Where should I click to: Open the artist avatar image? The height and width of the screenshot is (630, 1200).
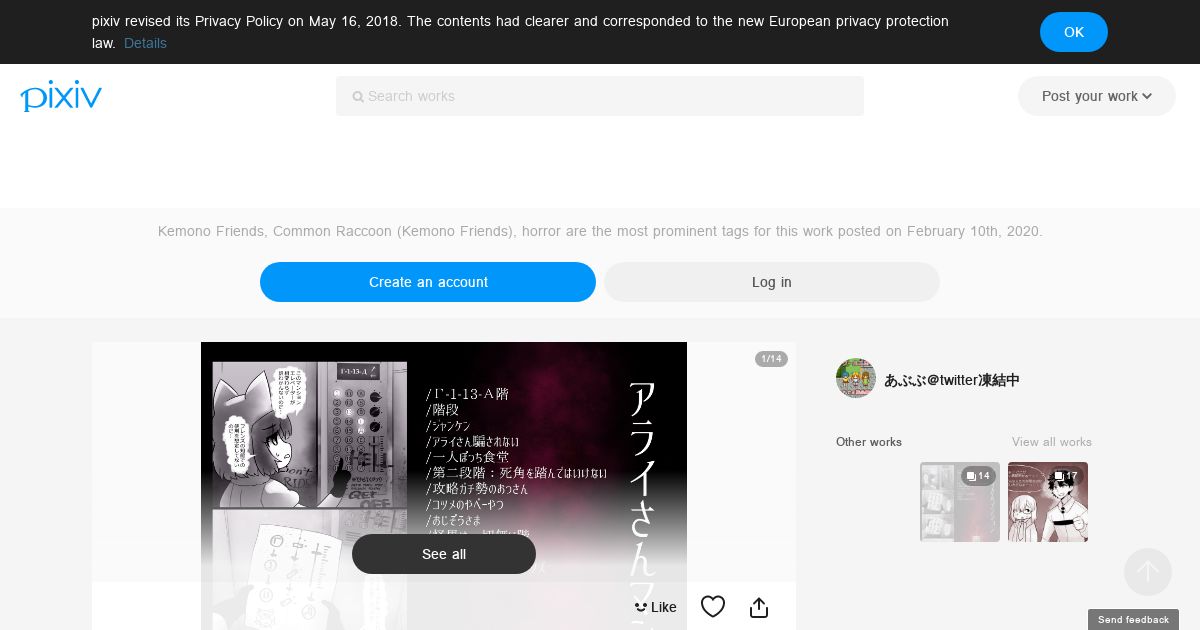pos(856,379)
